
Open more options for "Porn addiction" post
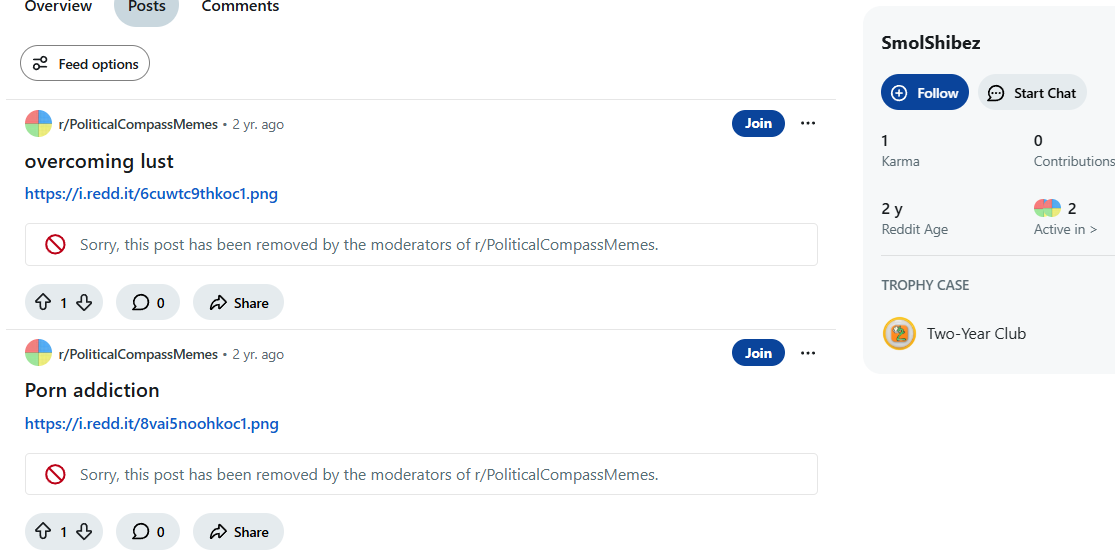tap(808, 353)
